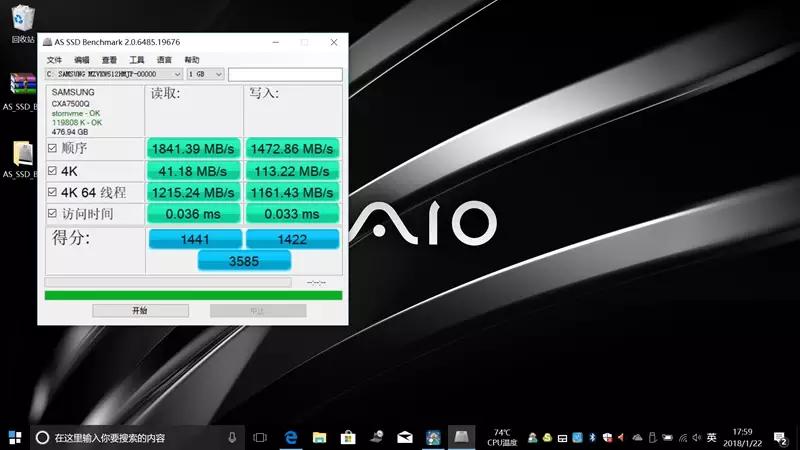This screenshot has height=450, width=800.
Task: Click the Windows Start button
Action: point(15,437)
